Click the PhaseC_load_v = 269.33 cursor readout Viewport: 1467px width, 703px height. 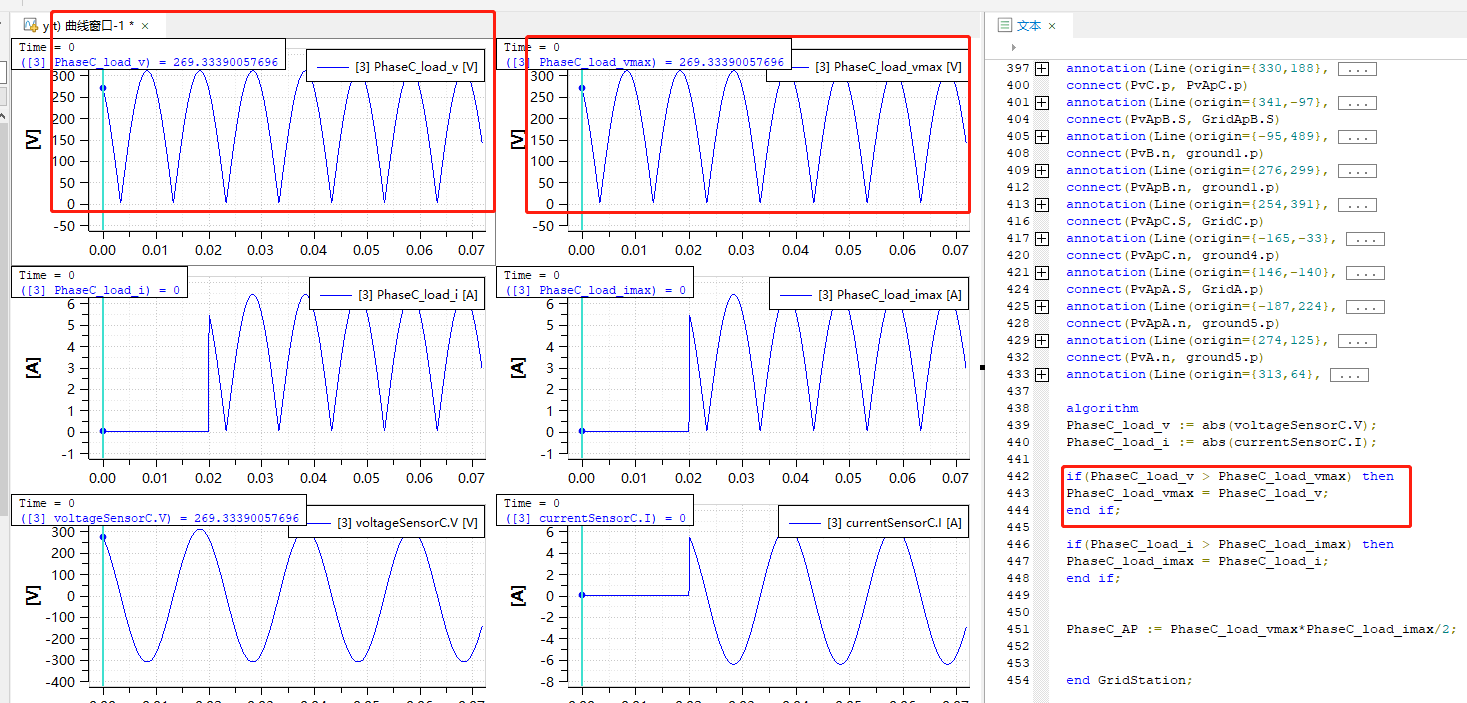click(x=149, y=62)
